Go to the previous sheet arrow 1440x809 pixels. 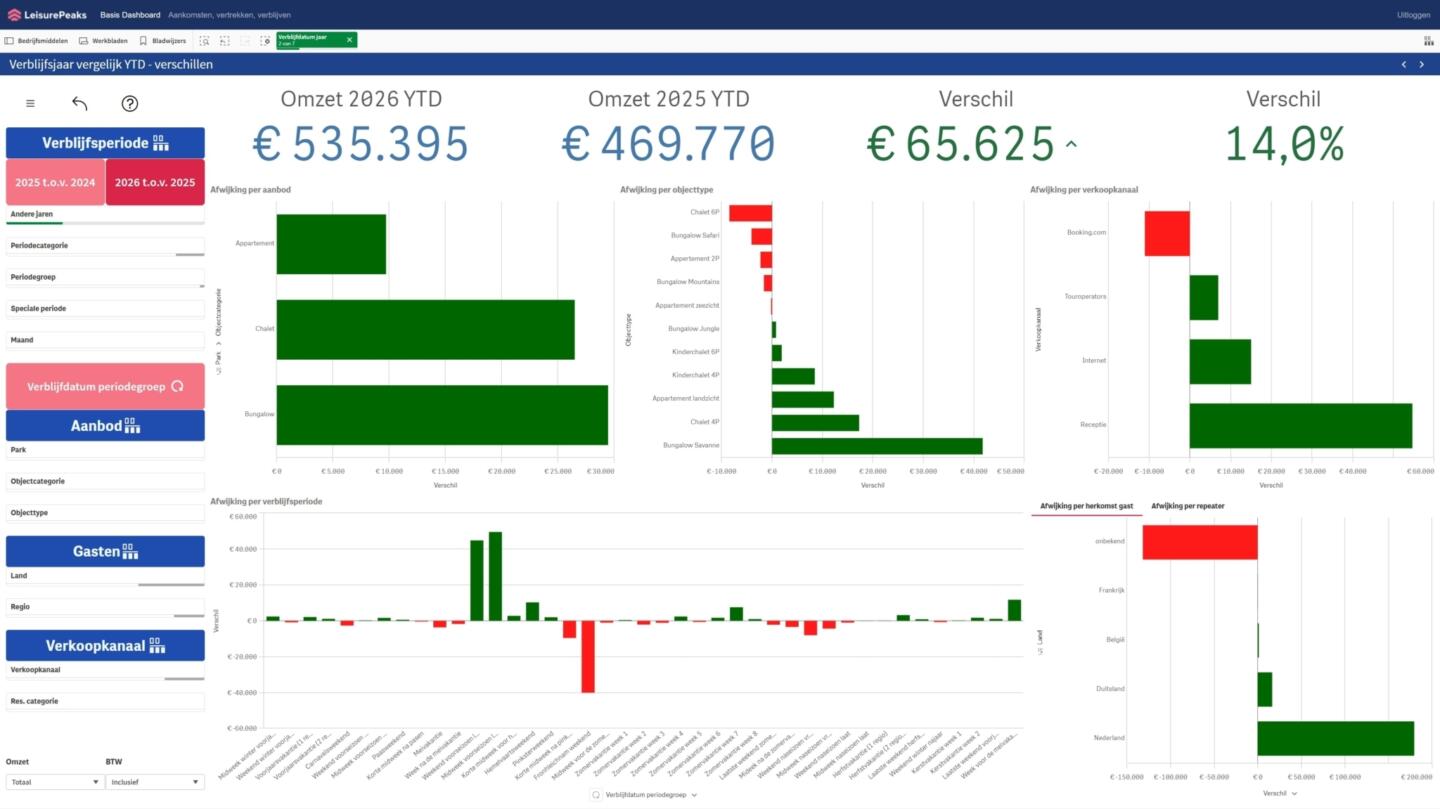tap(1403, 65)
